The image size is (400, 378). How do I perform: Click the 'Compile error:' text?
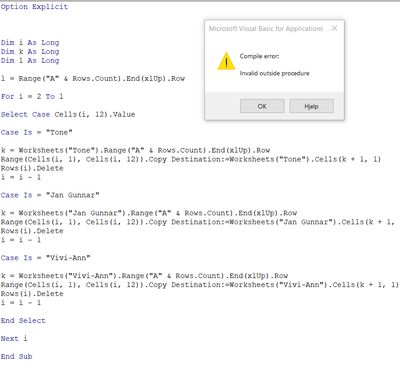click(x=259, y=56)
